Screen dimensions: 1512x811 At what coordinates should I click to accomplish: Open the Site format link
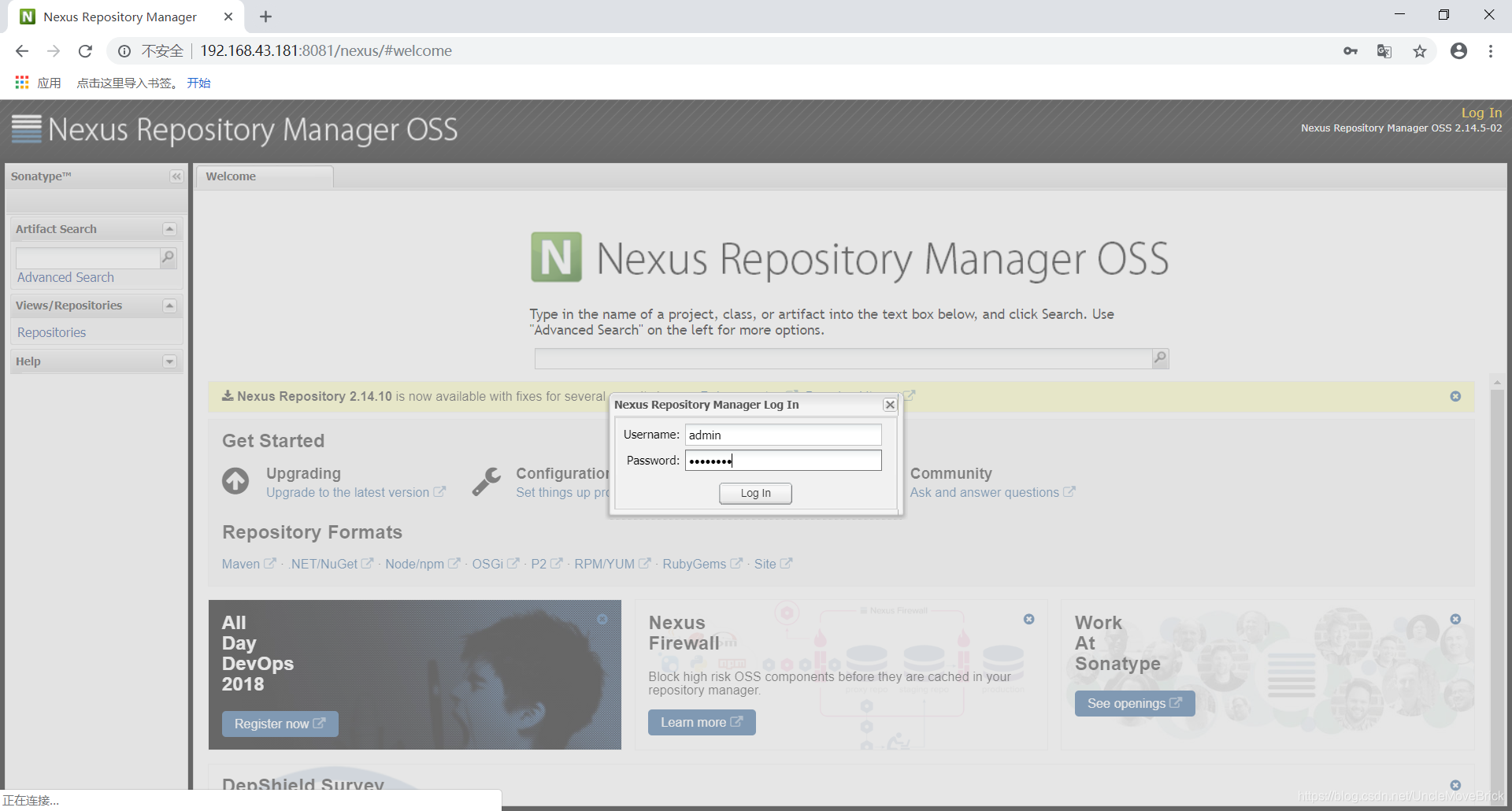(773, 564)
